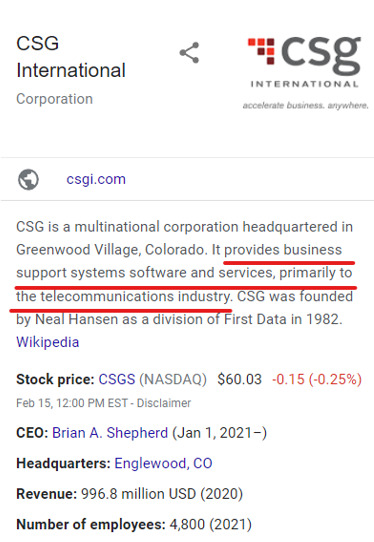Open the csgi.com website link
This screenshot has height=542, width=374.
(96, 179)
